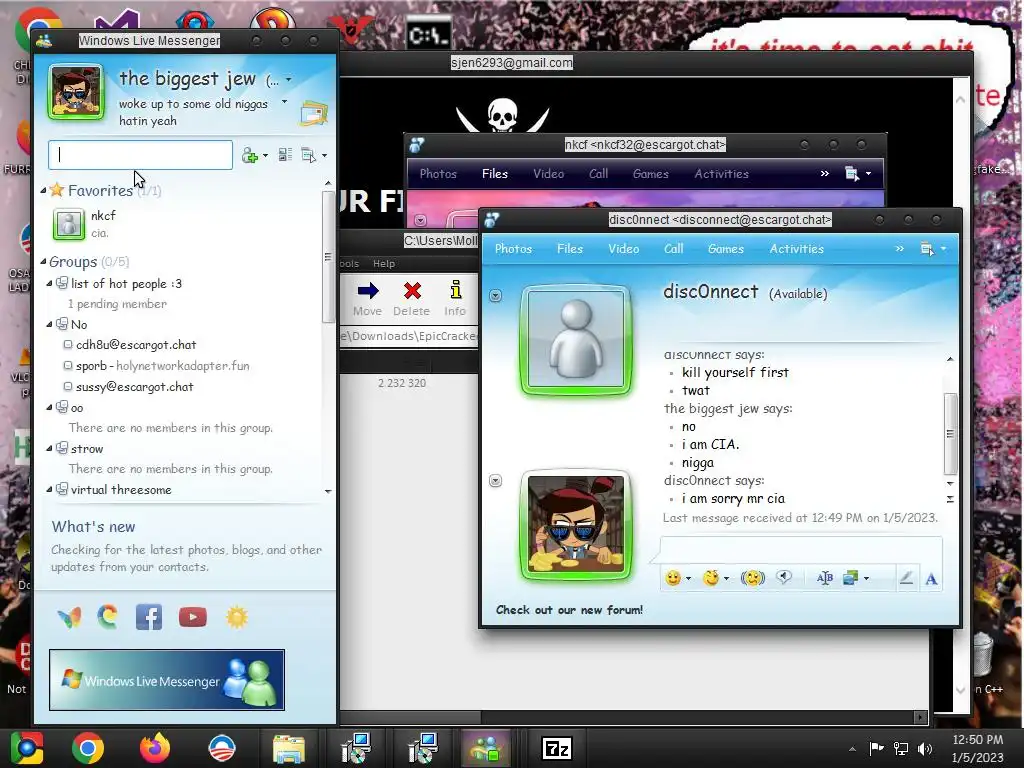Click Chrome icon on the taskbar

[x=88, y=748]
